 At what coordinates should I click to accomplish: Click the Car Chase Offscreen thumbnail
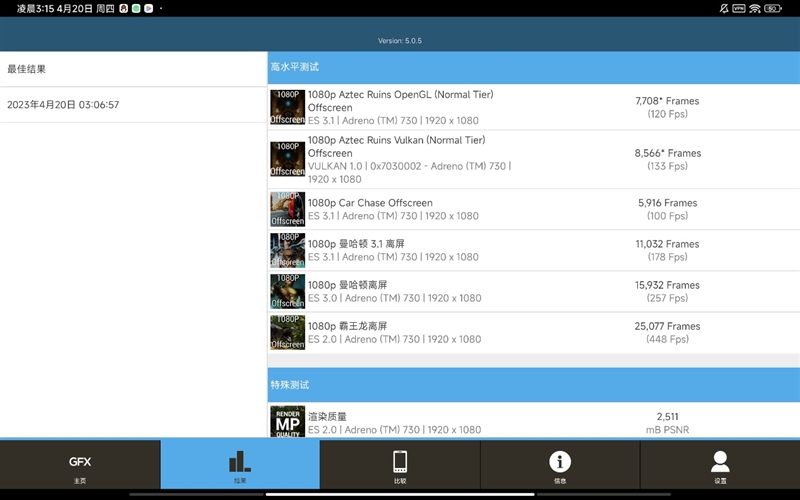[287, 209]
